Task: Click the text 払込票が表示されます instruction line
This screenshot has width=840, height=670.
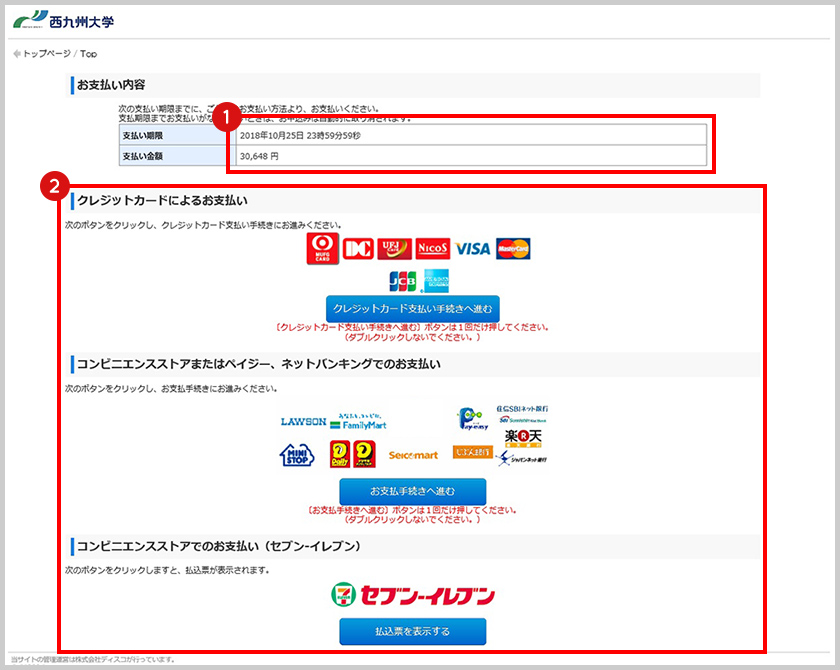Action: pos(167,570)
